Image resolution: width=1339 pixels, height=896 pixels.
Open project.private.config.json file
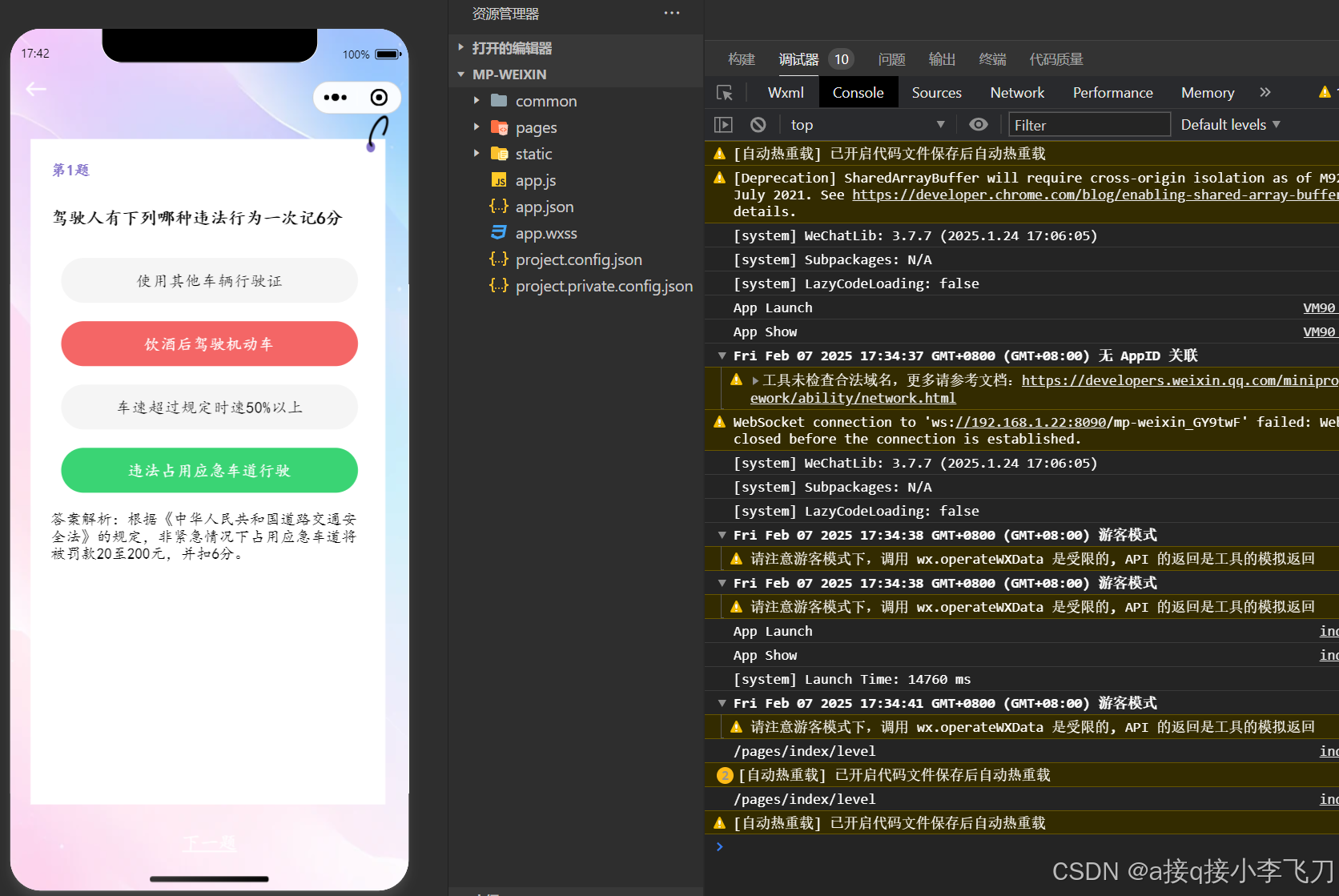point(591,286)
